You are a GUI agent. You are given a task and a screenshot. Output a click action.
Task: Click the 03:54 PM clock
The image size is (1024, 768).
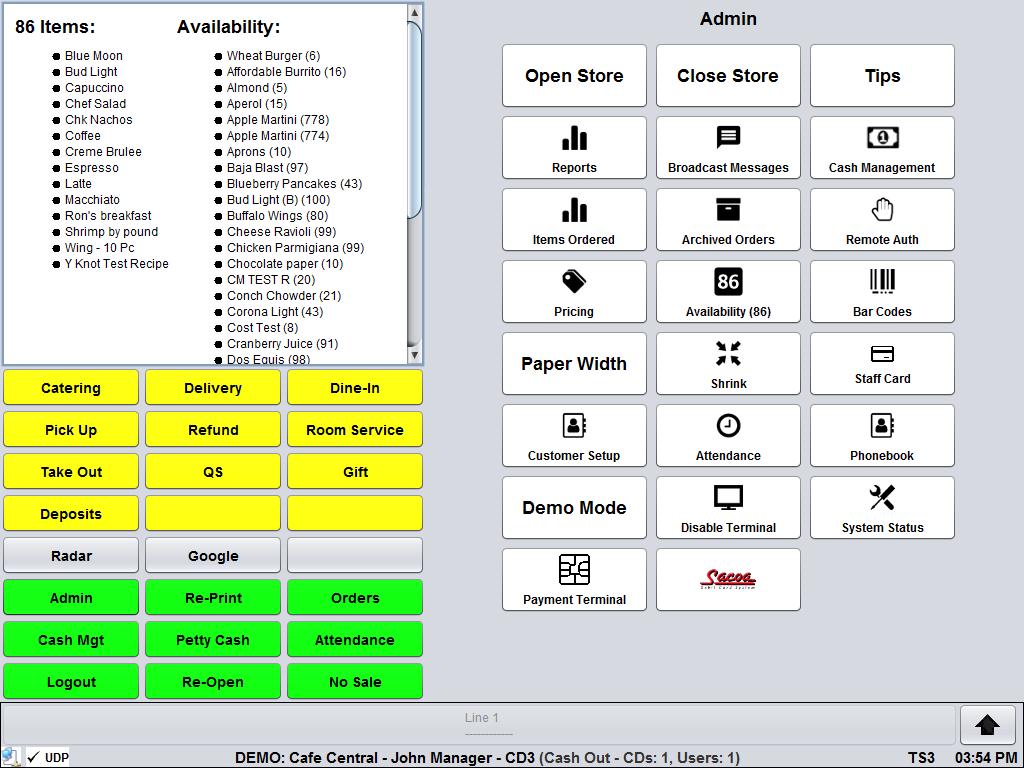pyautogui.click(x=985, y=758)
